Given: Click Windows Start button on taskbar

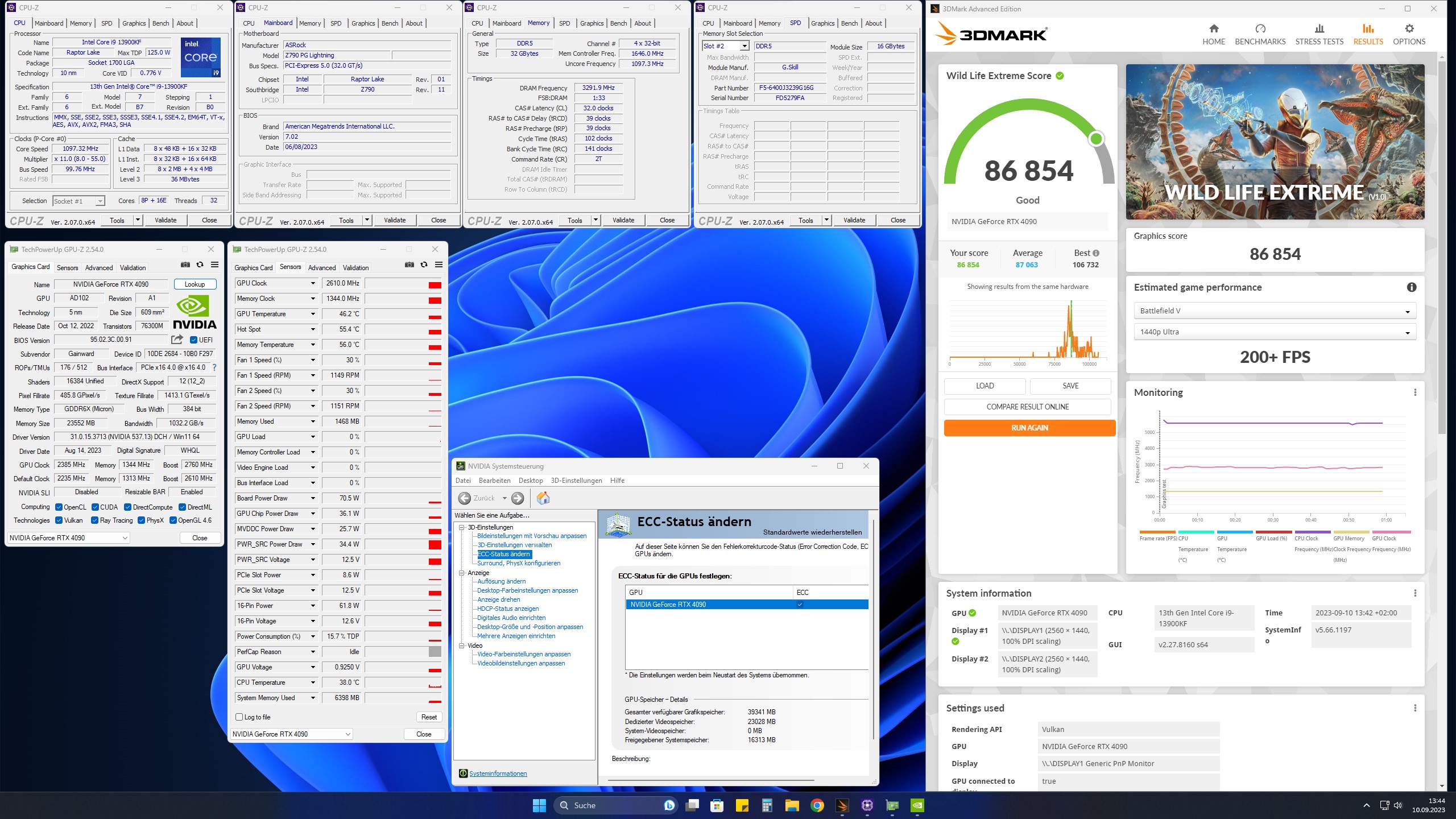Looking at the screenshot, I should point(539,805).
